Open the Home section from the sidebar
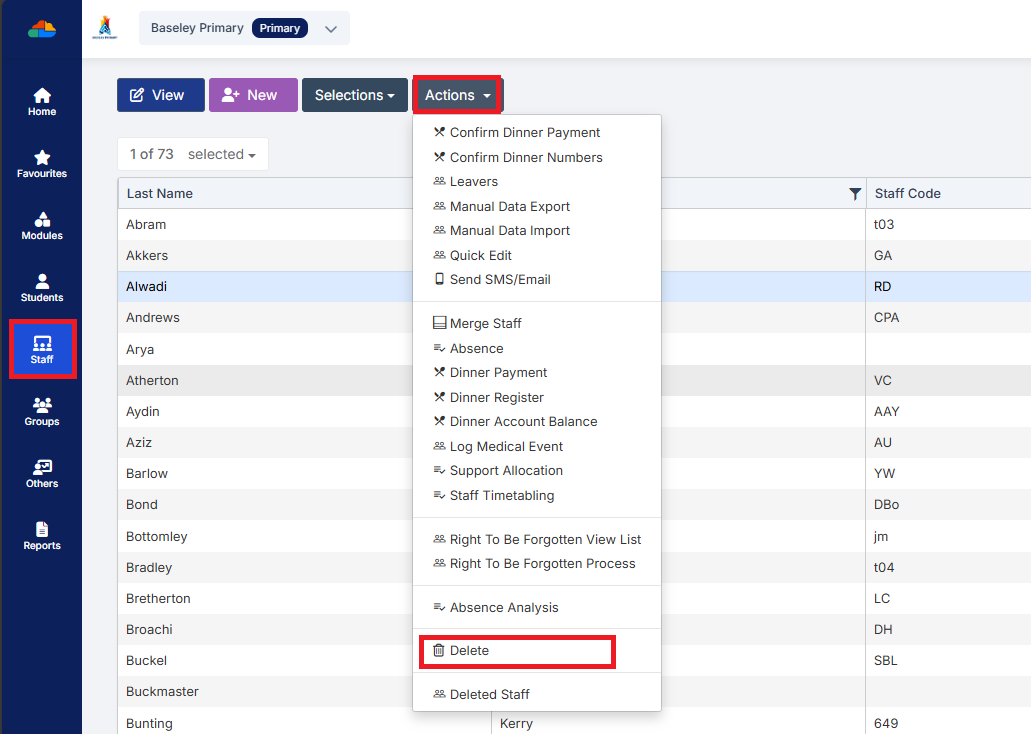1031x734 pixels. coord(41,100)
